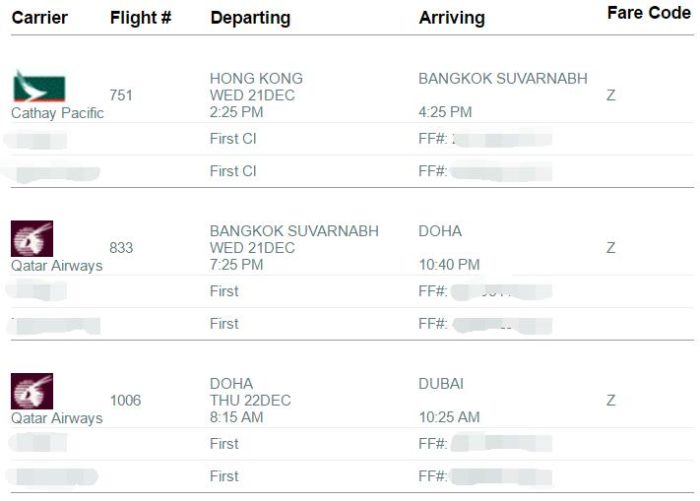Click the 8:15 AM Doha departure time

(x=237, y=418)
